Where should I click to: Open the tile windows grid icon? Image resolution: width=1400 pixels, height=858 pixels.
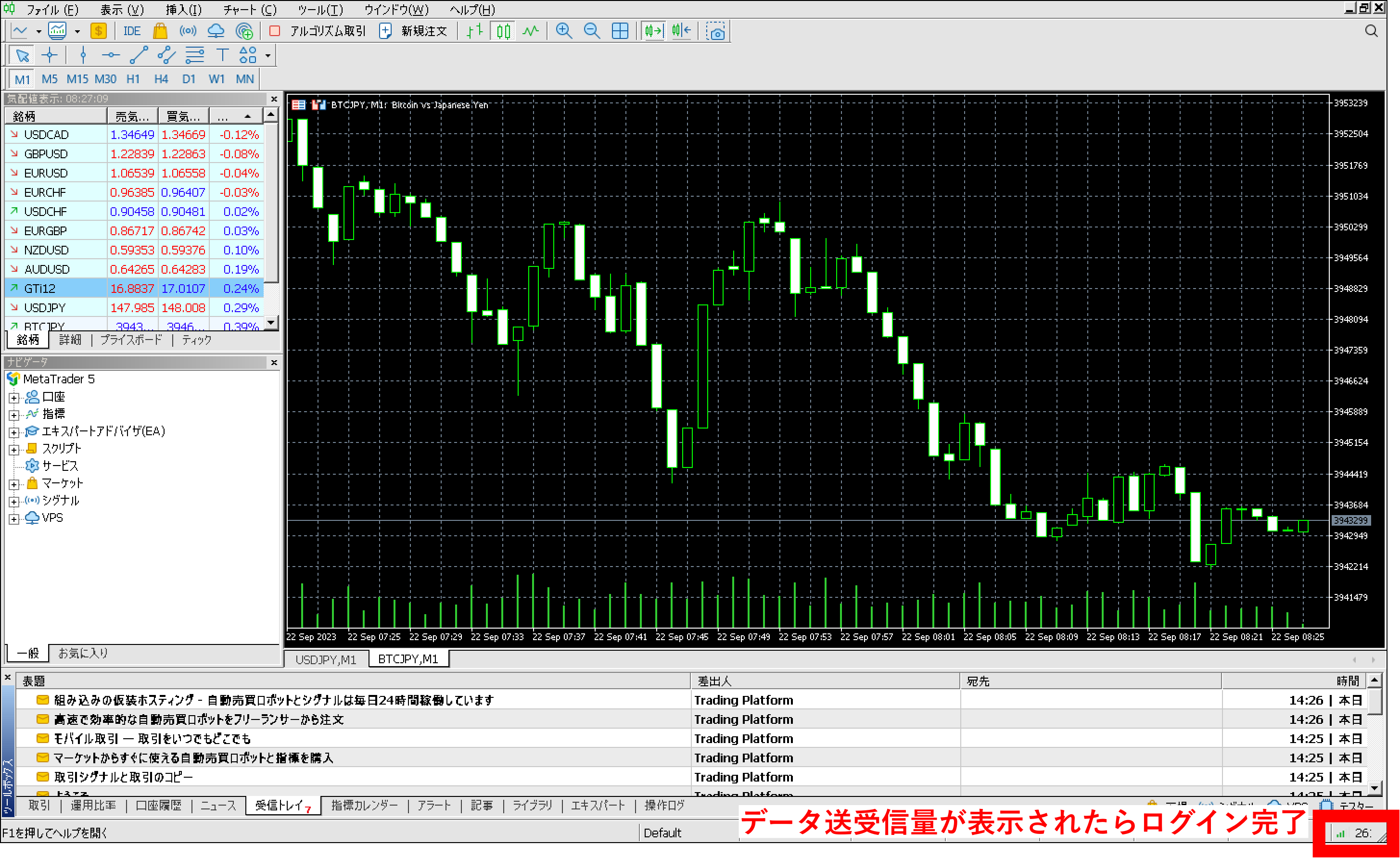620,31
